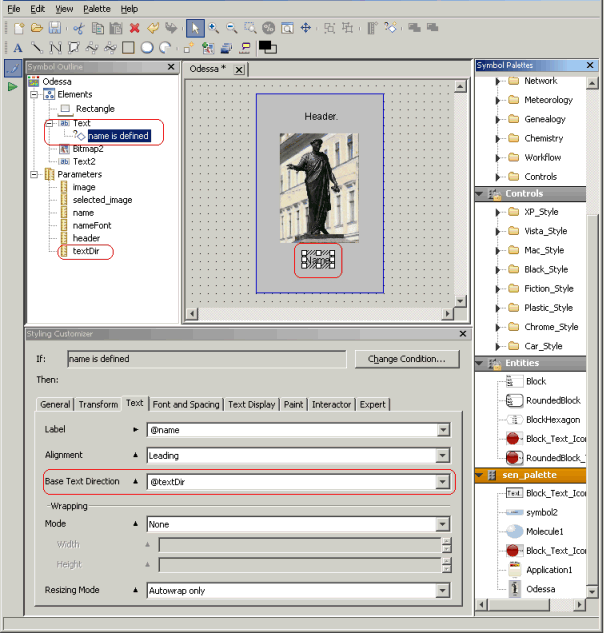Activate the Select arrow tool
Image resolution: width=607 pixels, height=633 pixels.
195,28
